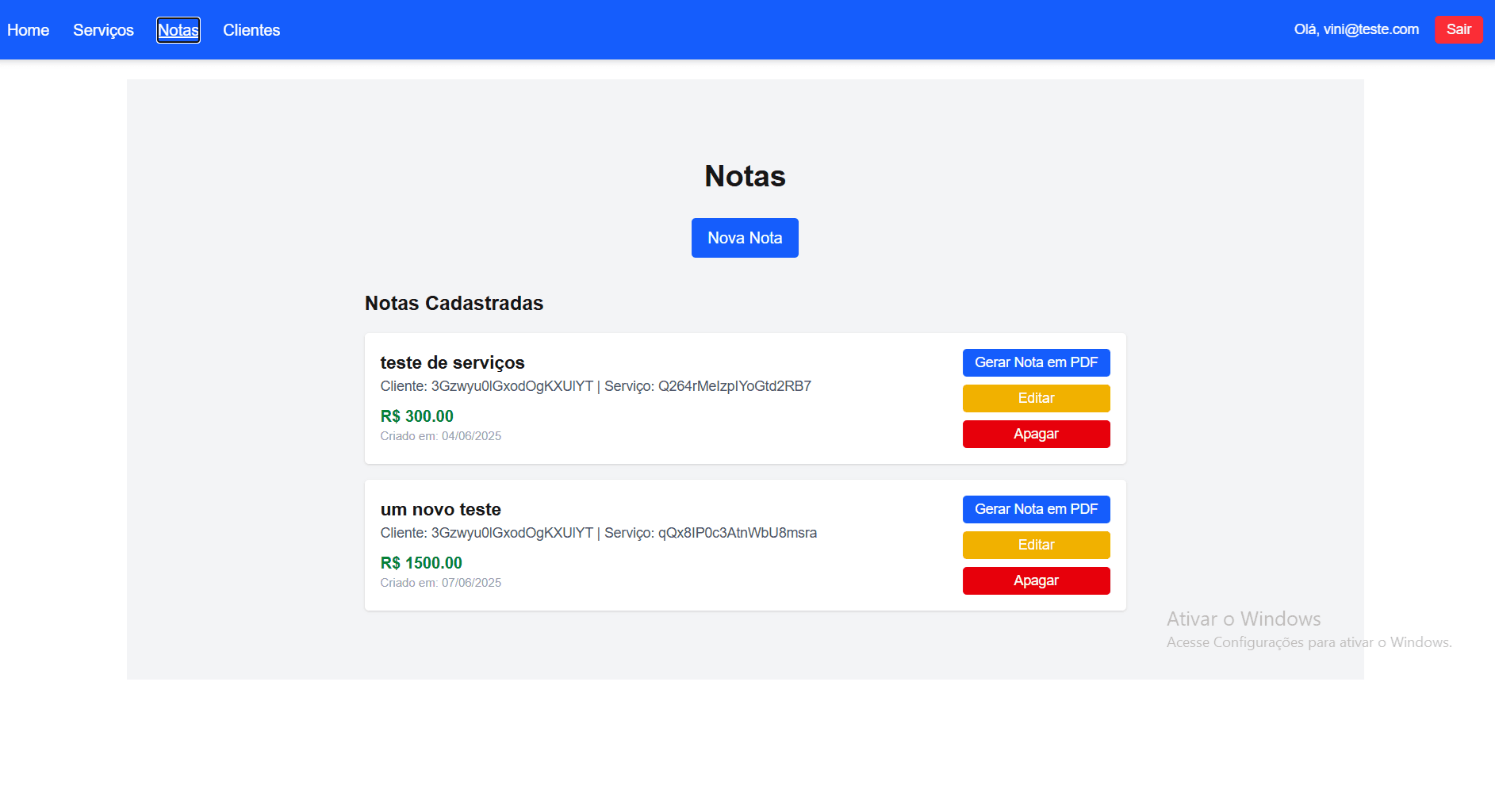The image size is (1495, 812).
Task: Go to the Clientes section
Action: click(x=251, y=30)
